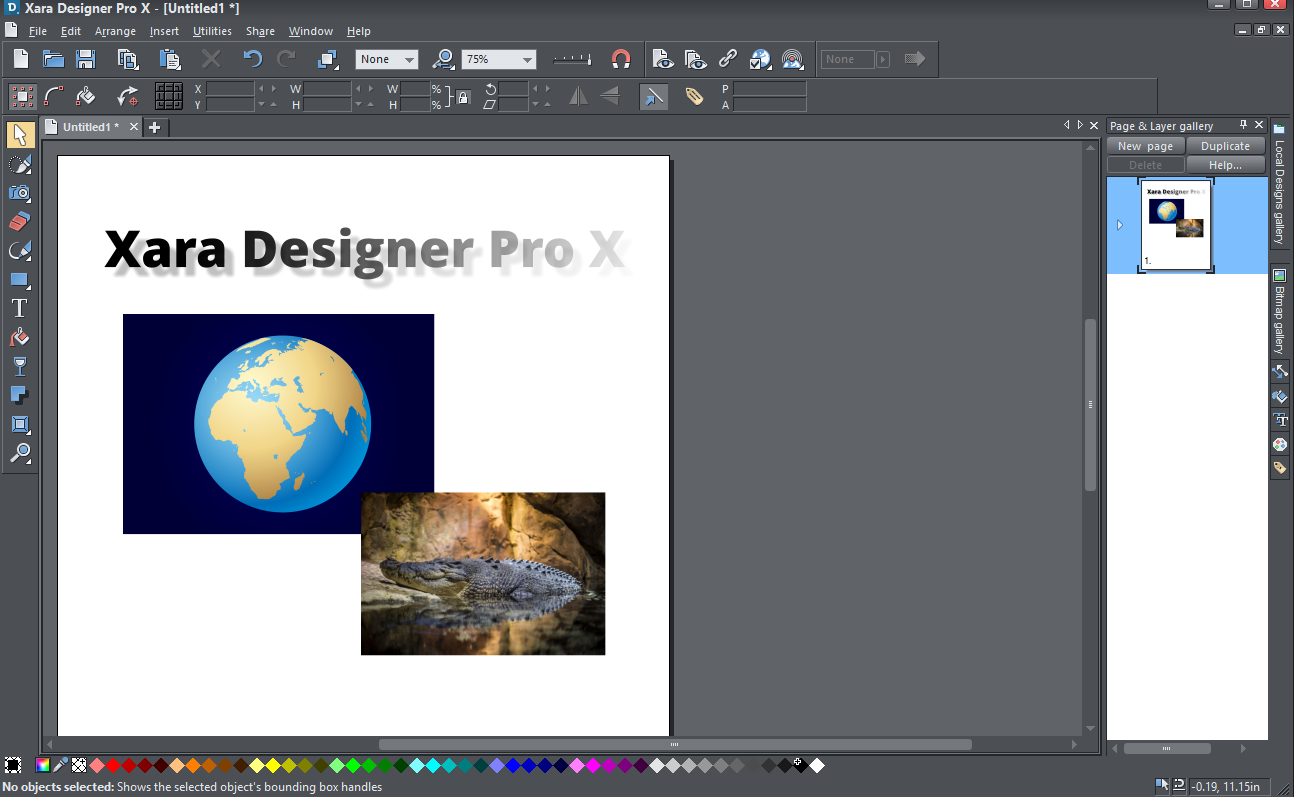Image resolution: width=1294 pixels, height=797 pixels.
Task: Select the Fill bucket tool
Action: 19,337
